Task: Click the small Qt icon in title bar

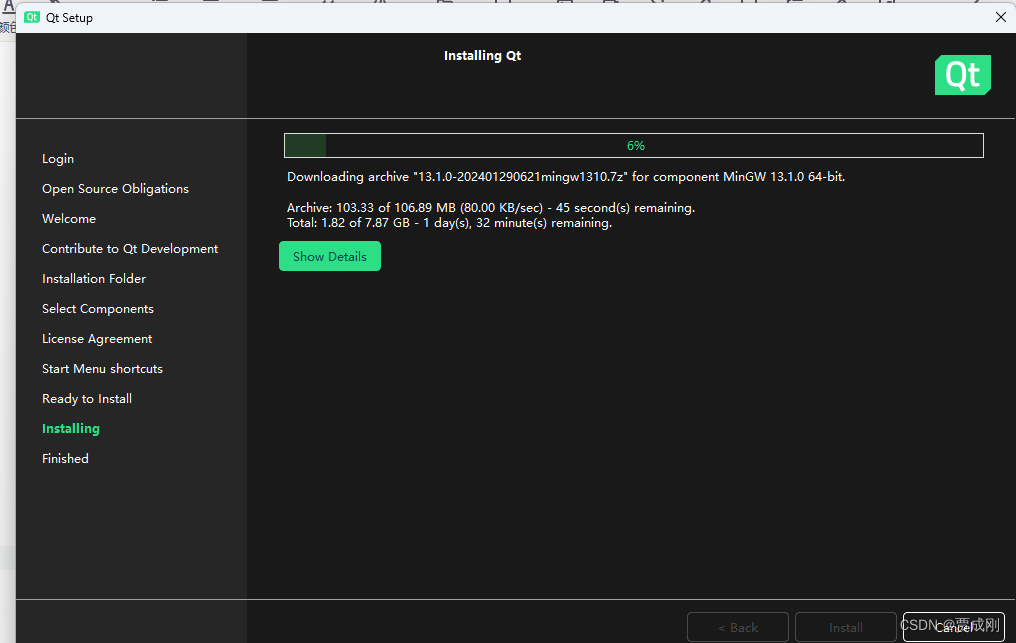Action: pyautogui.click(x=32, y=18)
